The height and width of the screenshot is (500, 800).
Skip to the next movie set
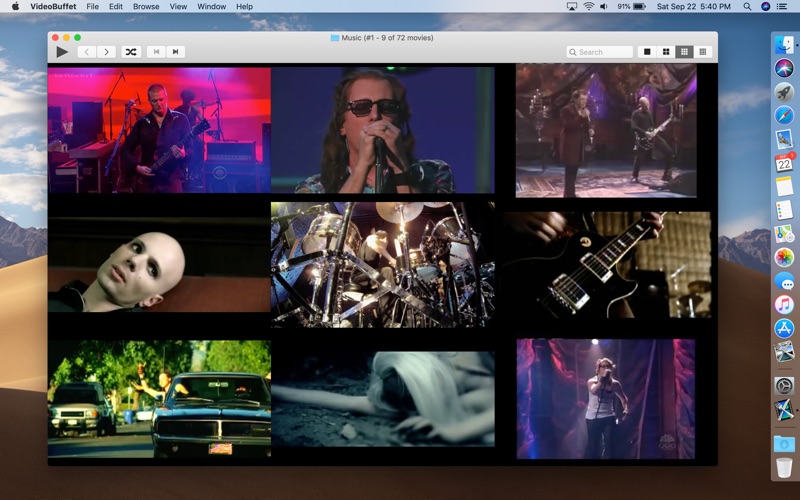176,52
